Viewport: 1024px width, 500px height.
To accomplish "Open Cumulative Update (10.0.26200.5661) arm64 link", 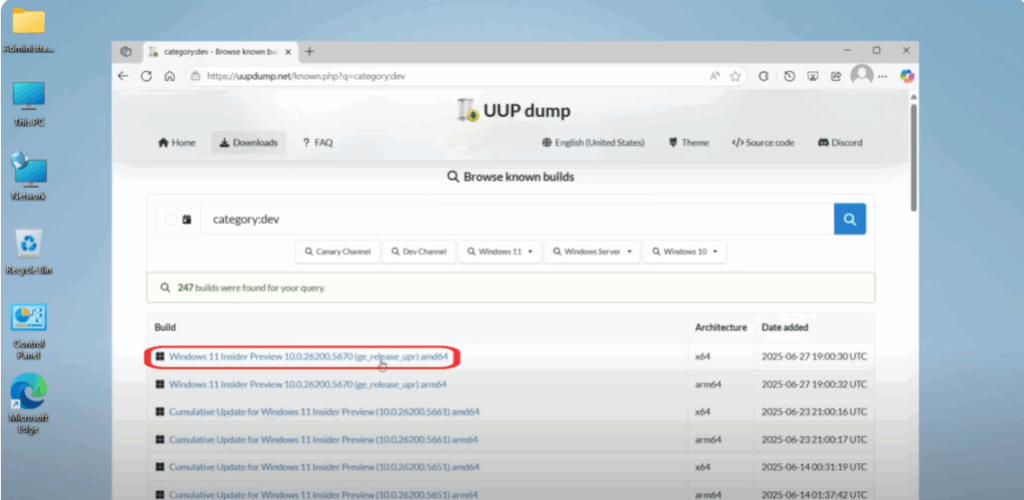I will 323,440.
